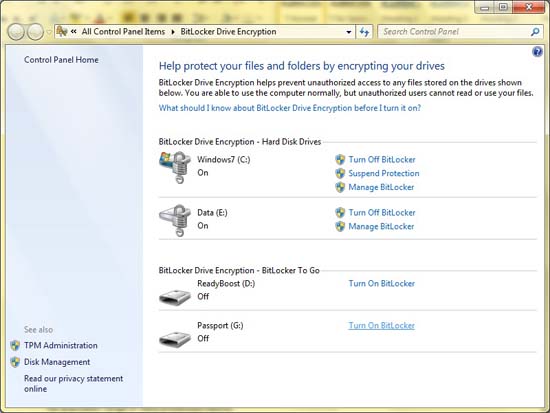The width and height of the screenshot is (550, 413).
Task: Click the magnifier search icon
Action: (535, 32)
